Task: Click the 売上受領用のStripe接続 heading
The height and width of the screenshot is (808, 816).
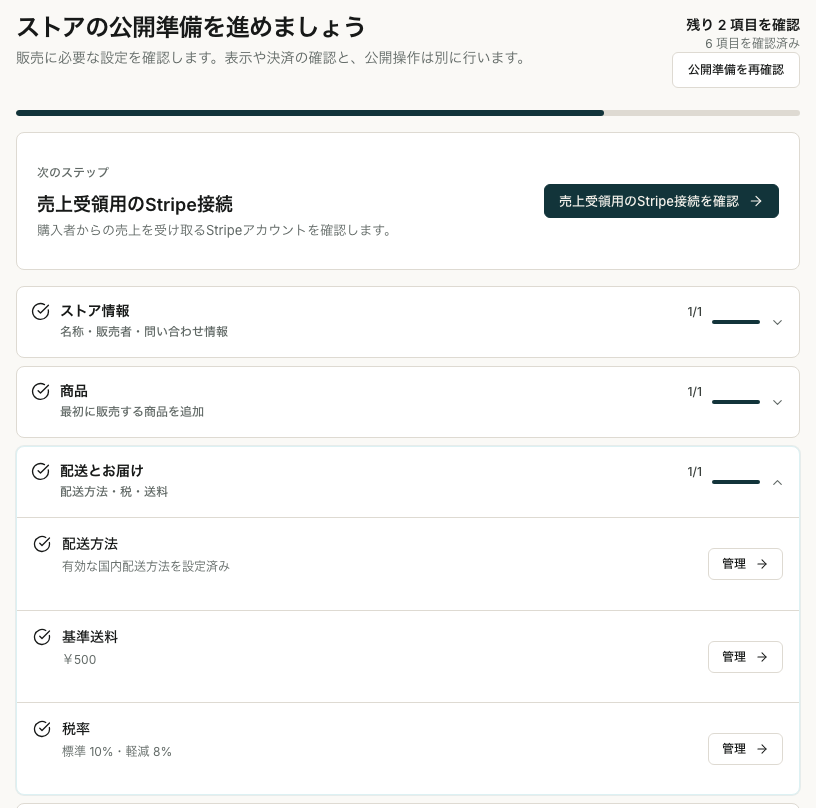Action: point(135,204)
